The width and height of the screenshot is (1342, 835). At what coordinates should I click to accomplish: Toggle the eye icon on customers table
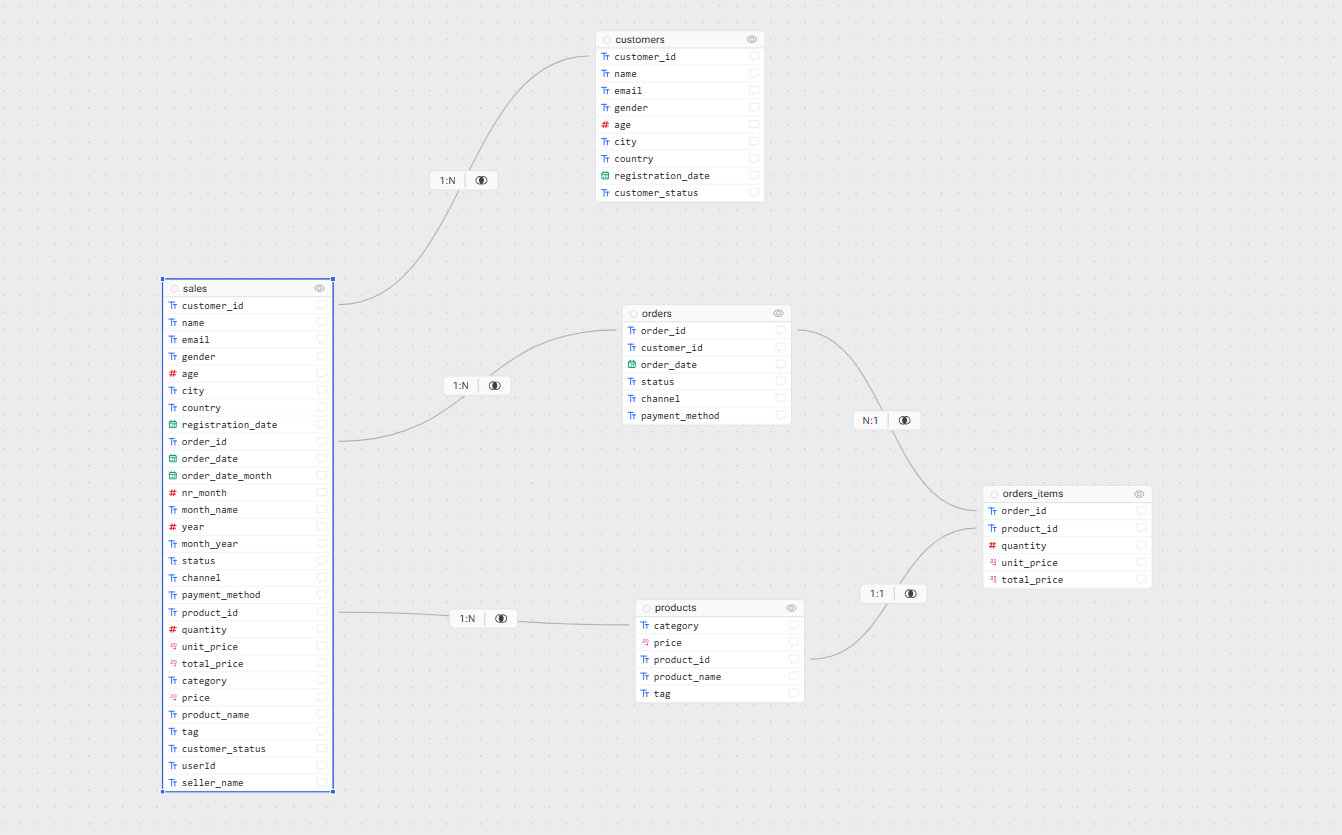coord(752,40)
